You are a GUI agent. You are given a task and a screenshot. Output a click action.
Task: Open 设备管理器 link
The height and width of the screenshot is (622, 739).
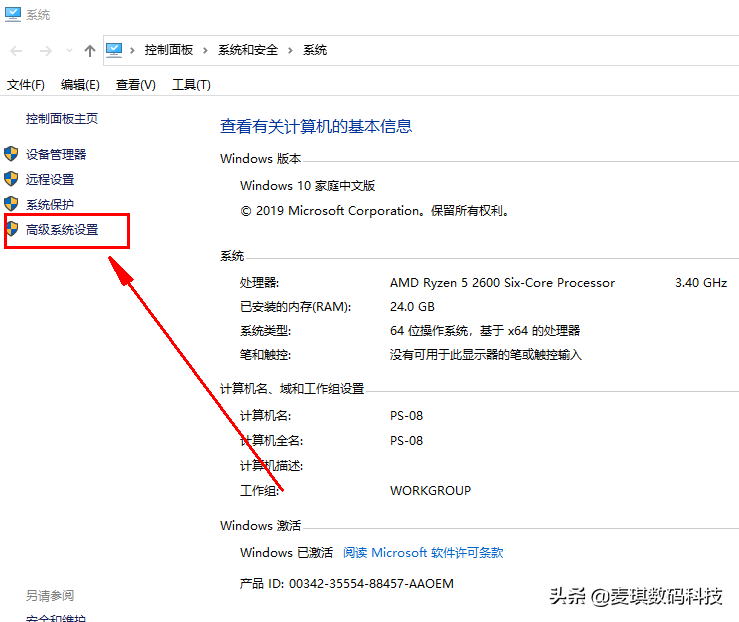(x=56, y=155)
